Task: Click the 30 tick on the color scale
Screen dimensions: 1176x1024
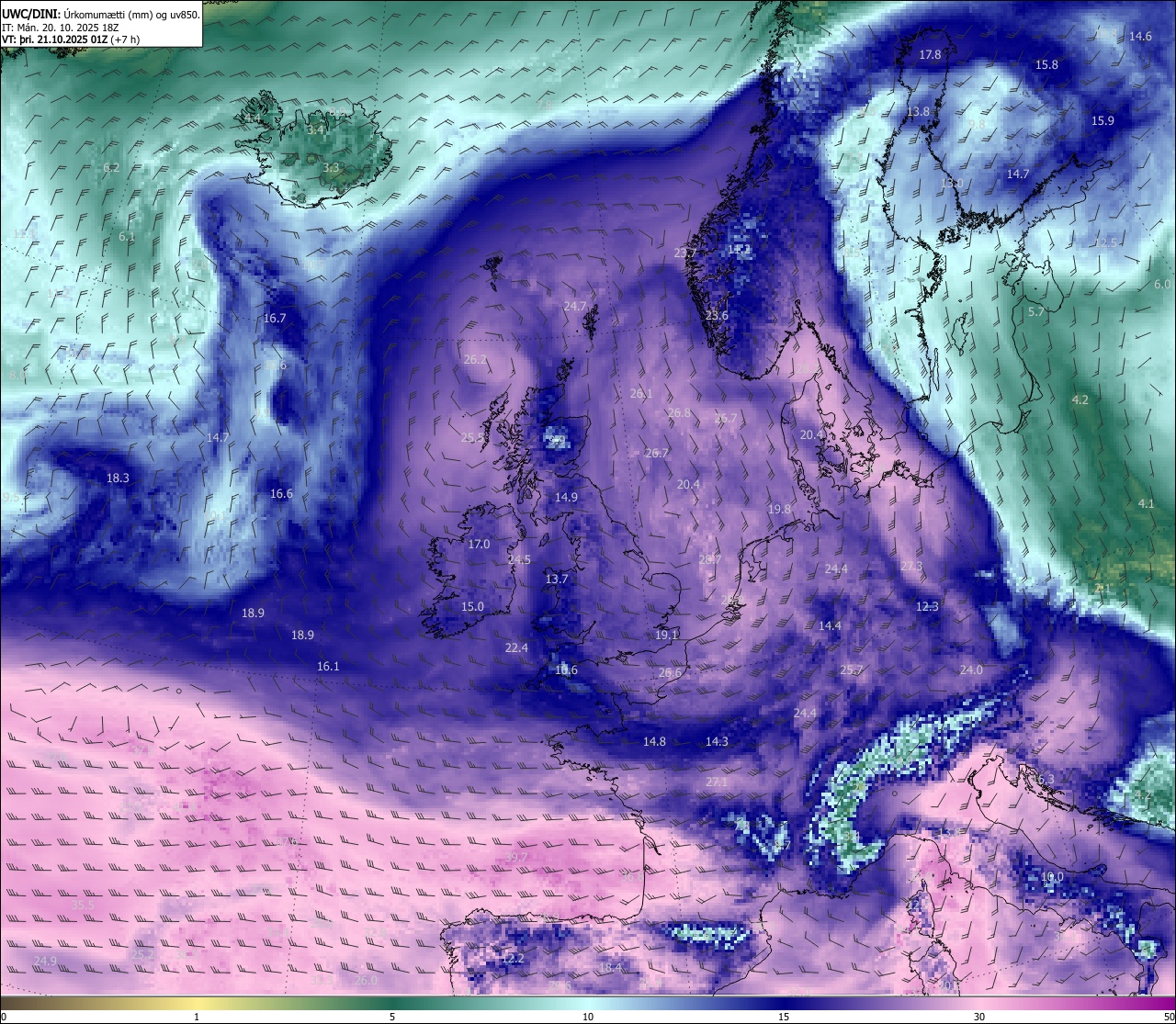Action: pyautogui.click(x=979, y=1017)
